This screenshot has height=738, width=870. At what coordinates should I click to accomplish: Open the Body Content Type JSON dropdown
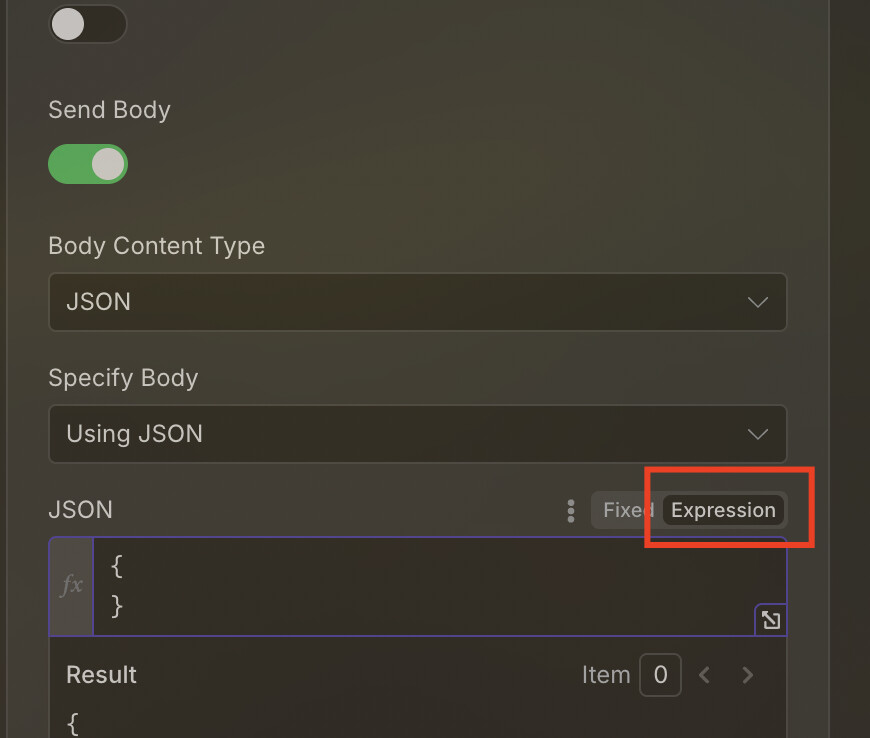pos(418,302)
